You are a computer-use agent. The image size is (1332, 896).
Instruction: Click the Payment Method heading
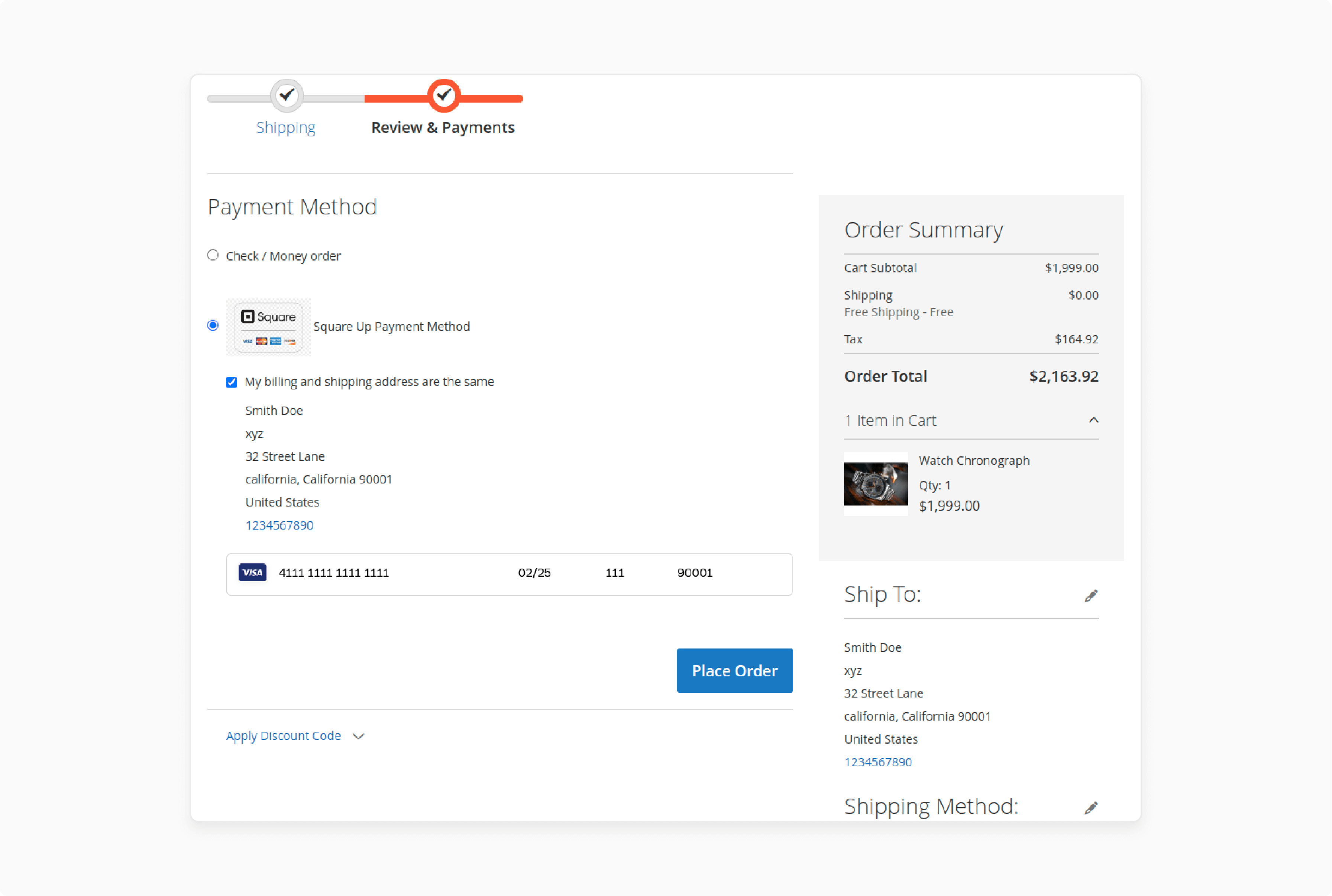click(x=292, y=207)
